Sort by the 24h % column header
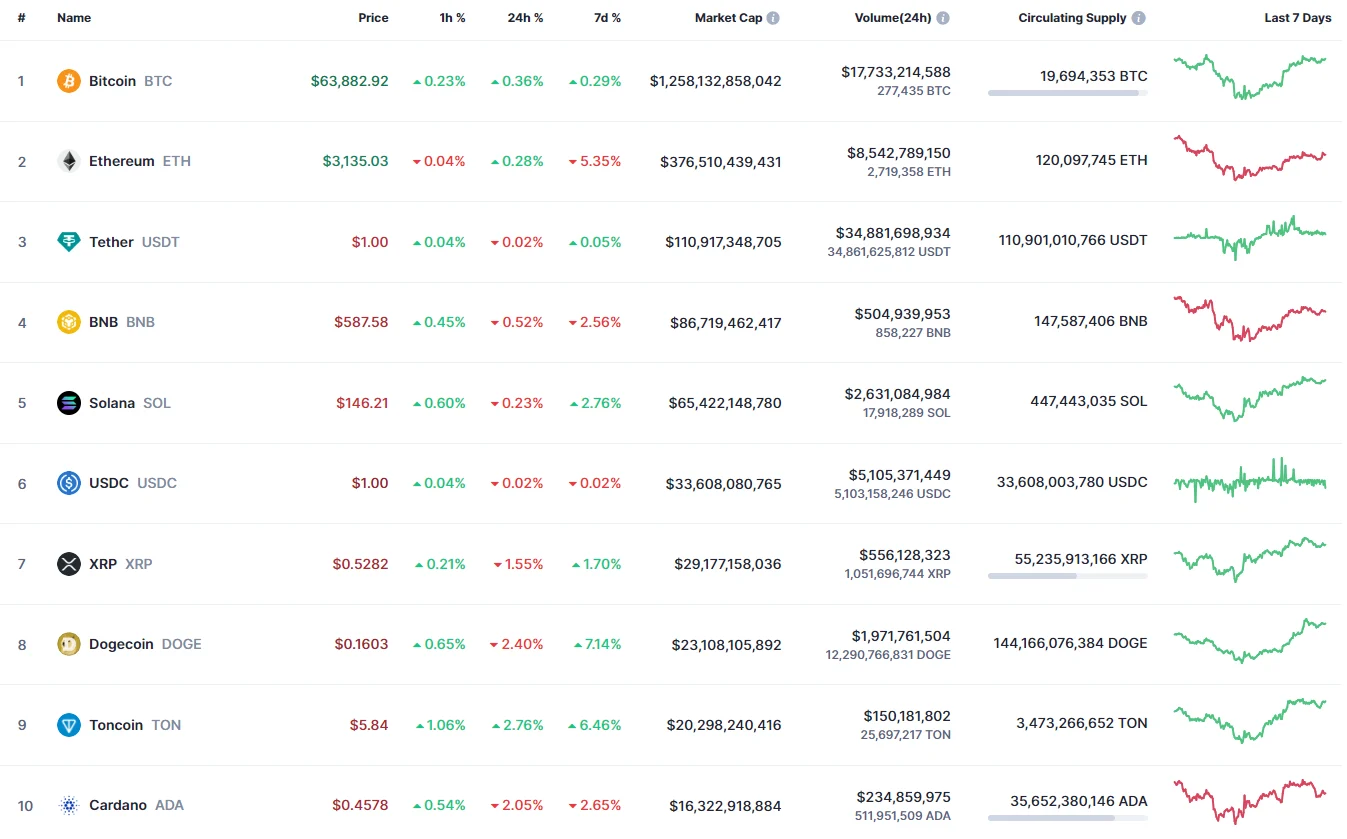This screenshot has width=1347, height=839. [x=525, y=18]
